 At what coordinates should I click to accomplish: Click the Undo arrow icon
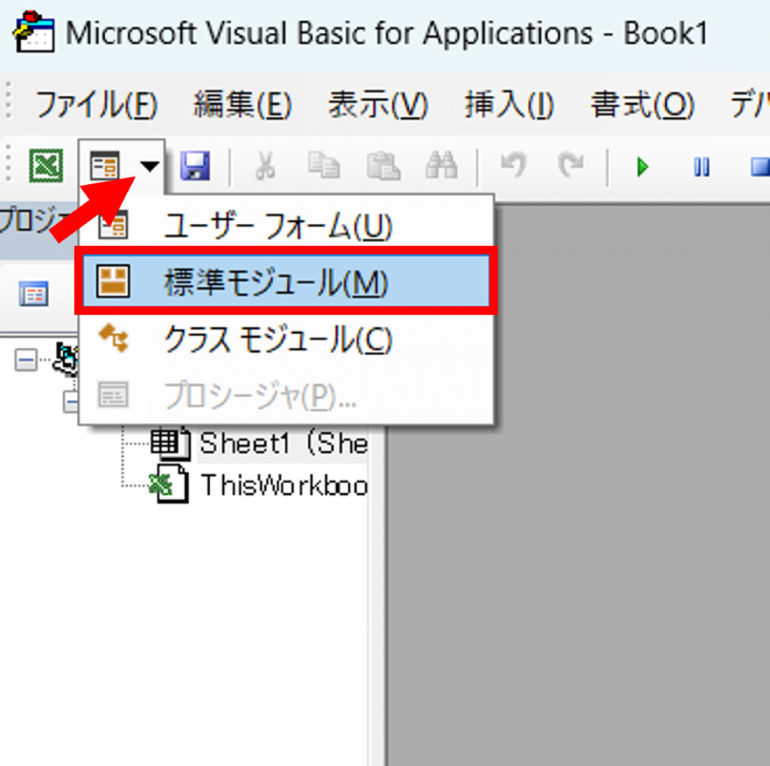(x=513, y=165)
